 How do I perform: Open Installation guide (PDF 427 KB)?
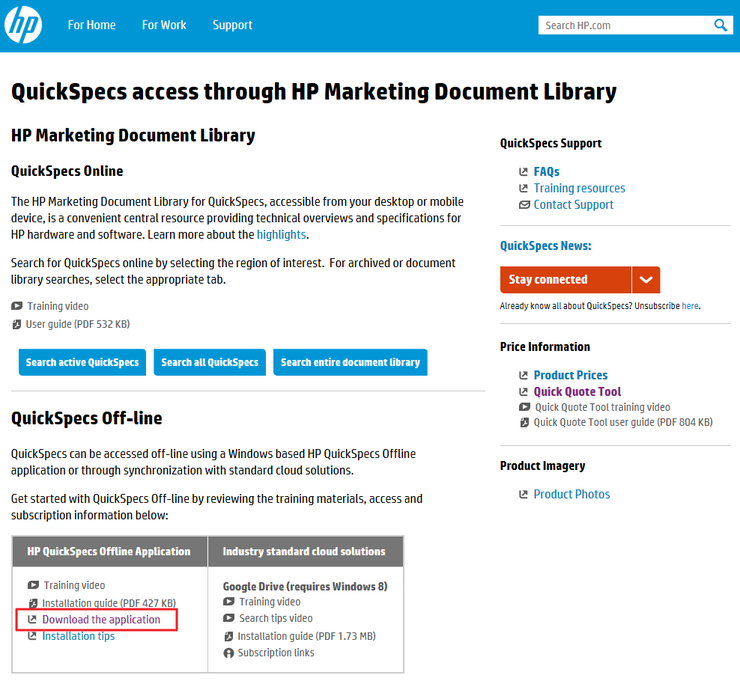tap(109, 603)
